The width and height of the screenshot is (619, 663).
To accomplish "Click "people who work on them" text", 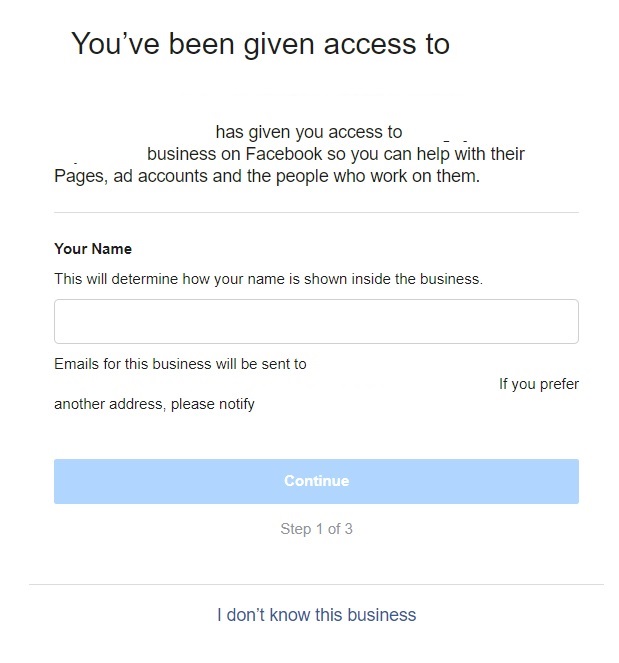I will click(376, 176).
